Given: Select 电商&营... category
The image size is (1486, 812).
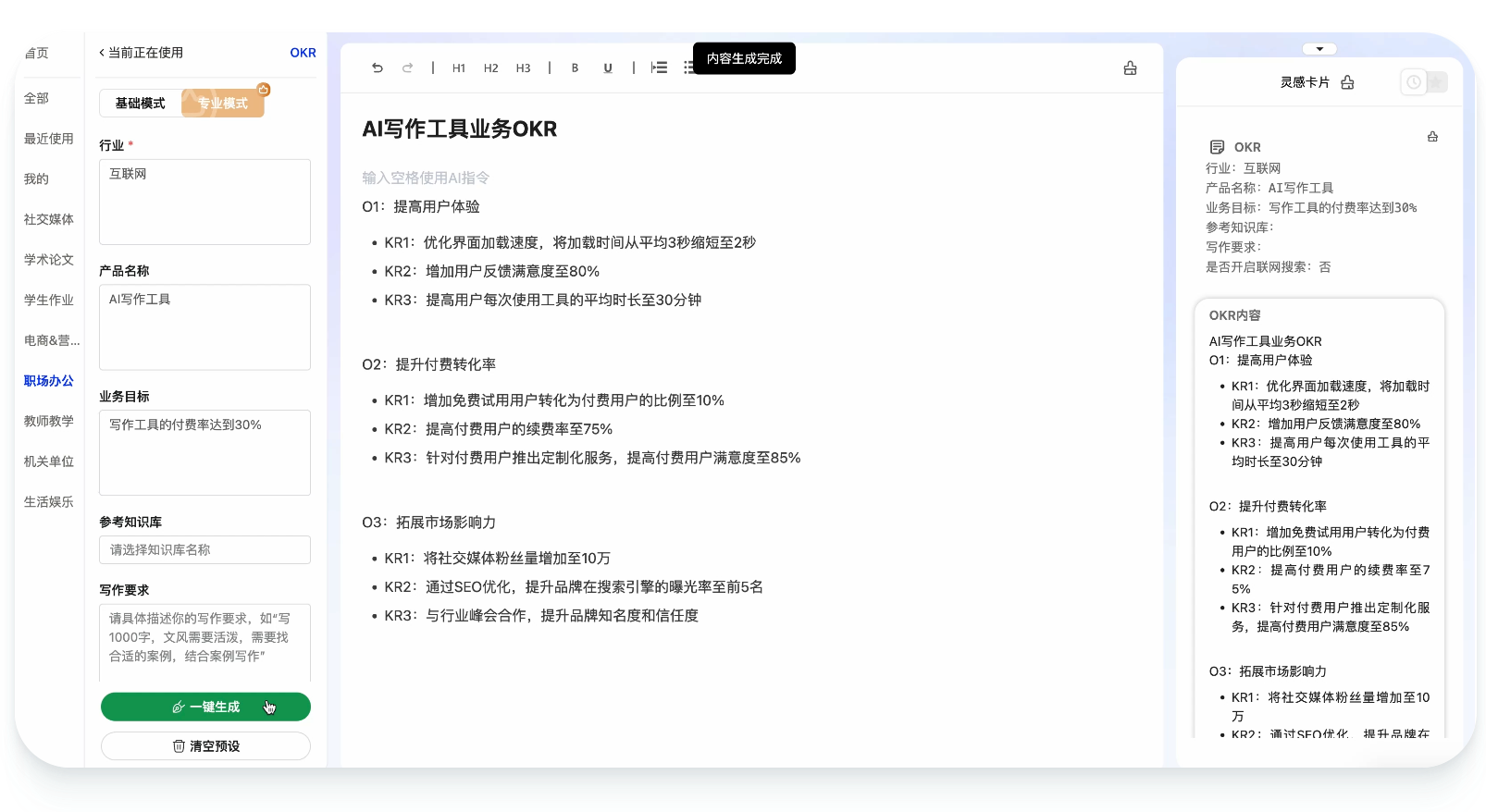Looking at the screenshot, I should pos(52,340).
